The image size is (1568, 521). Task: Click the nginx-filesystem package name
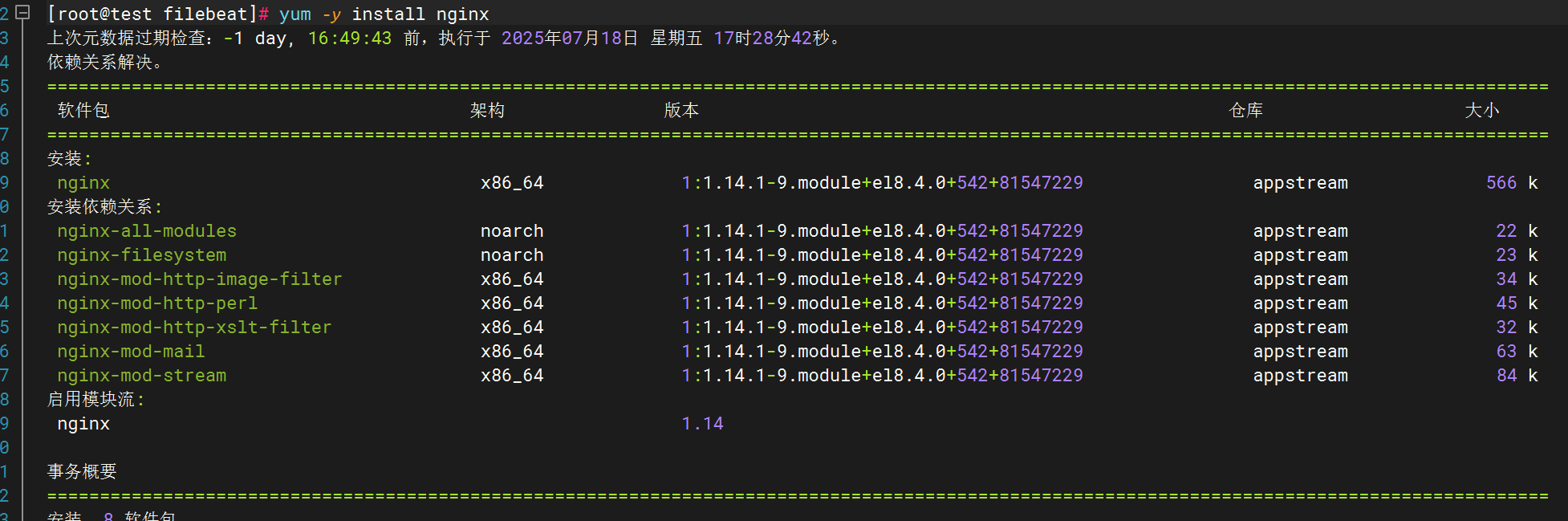click(142, 255)
